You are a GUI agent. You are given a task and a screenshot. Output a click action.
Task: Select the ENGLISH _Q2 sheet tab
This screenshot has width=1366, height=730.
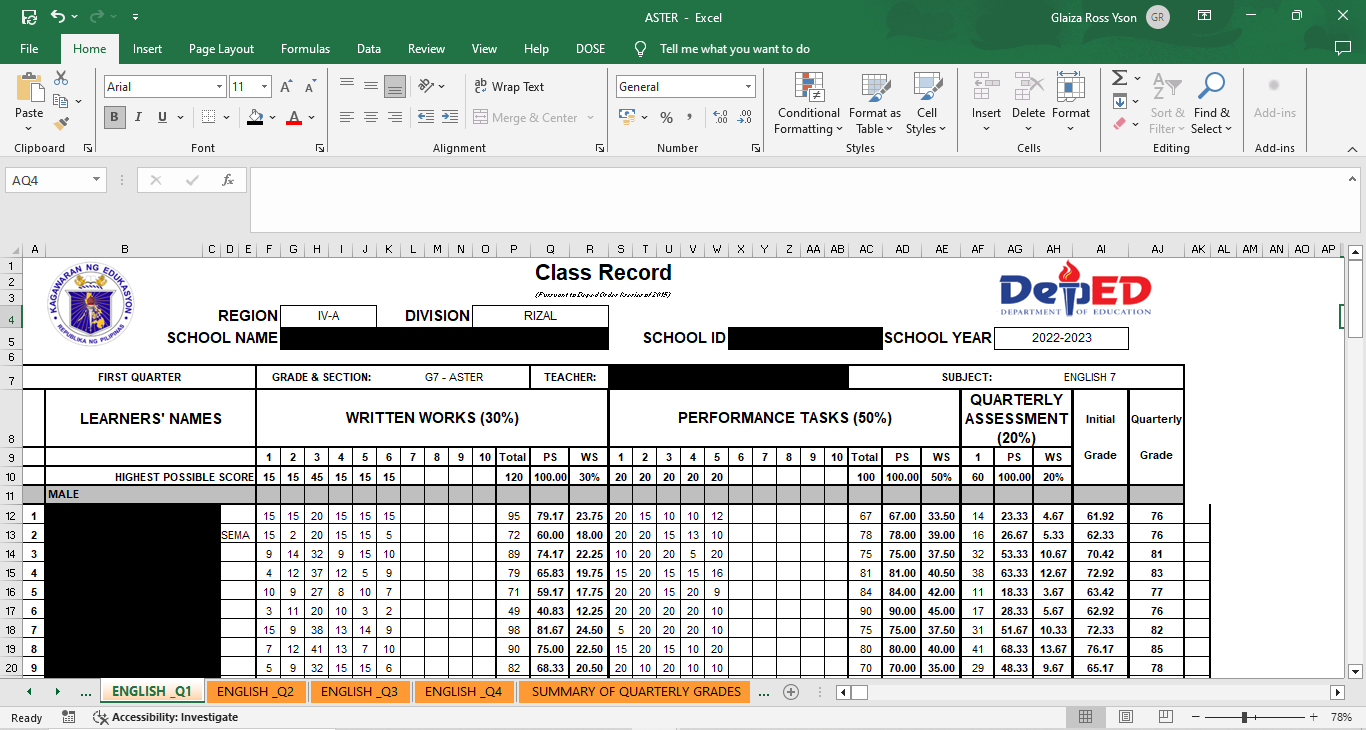coord(256,692)
